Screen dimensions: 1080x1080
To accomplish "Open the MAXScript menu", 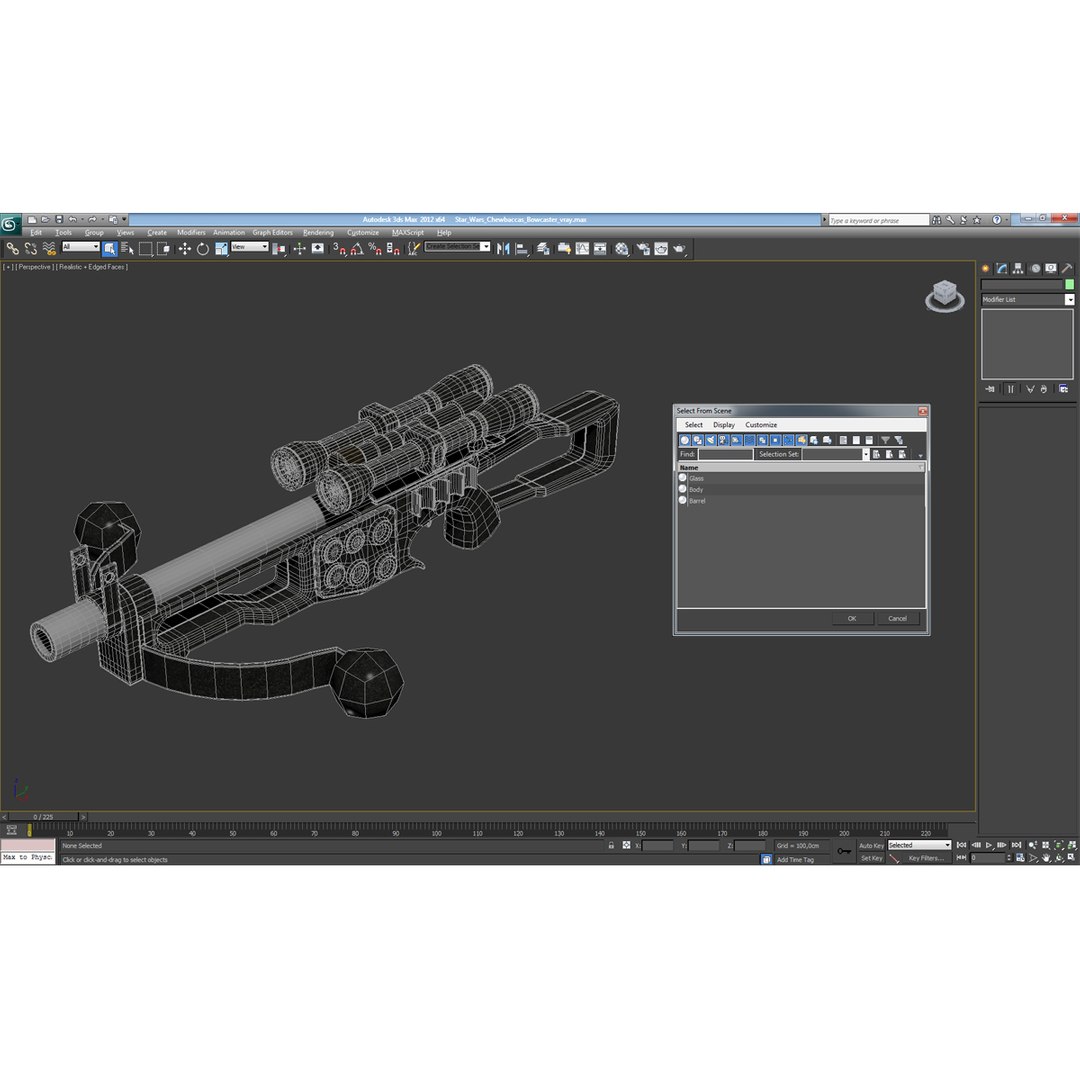I will [x=408, y=233].
